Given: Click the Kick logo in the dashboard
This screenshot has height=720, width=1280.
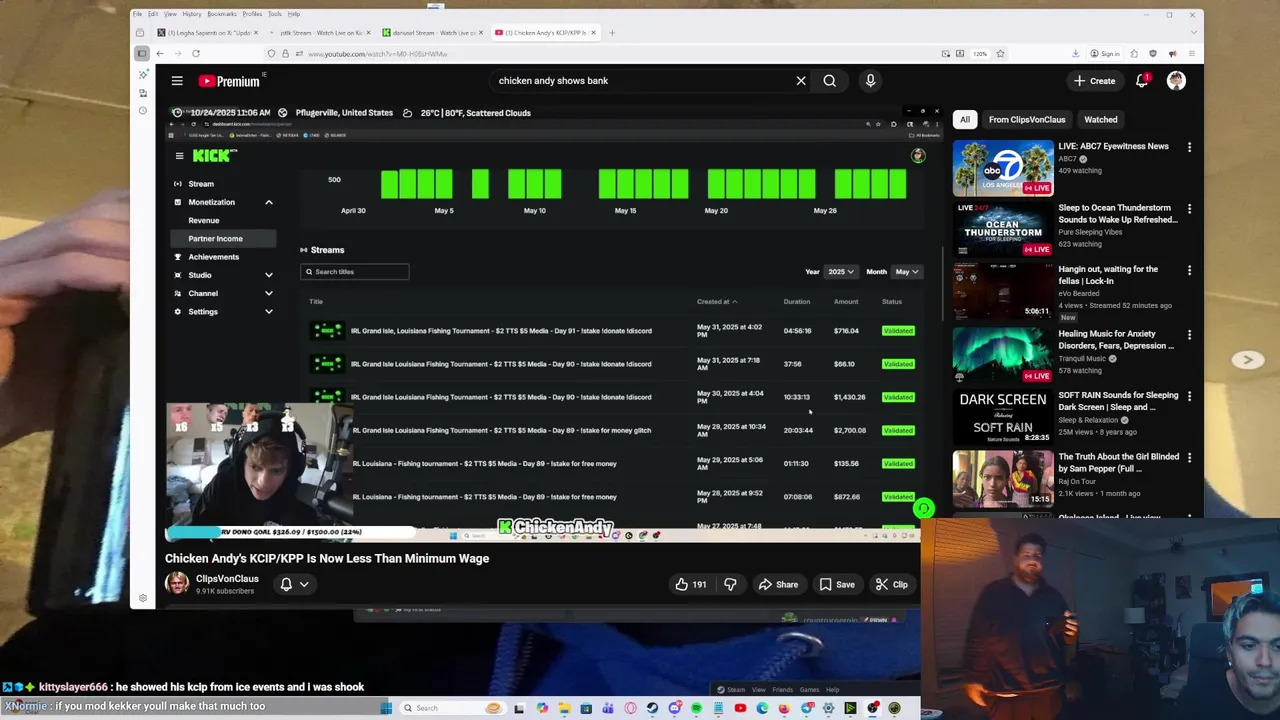Looking at the screenshot, I should point(214,155).
